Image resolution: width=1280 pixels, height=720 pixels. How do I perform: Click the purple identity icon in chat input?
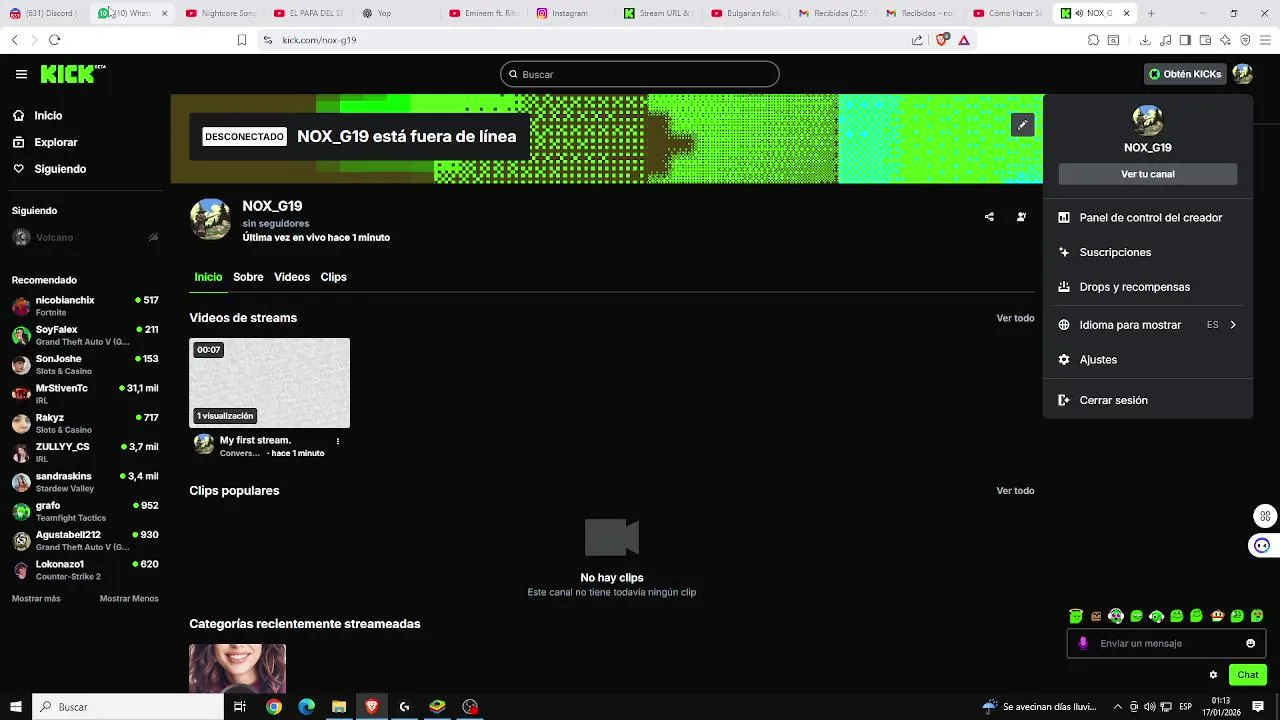coord(1083,643)
